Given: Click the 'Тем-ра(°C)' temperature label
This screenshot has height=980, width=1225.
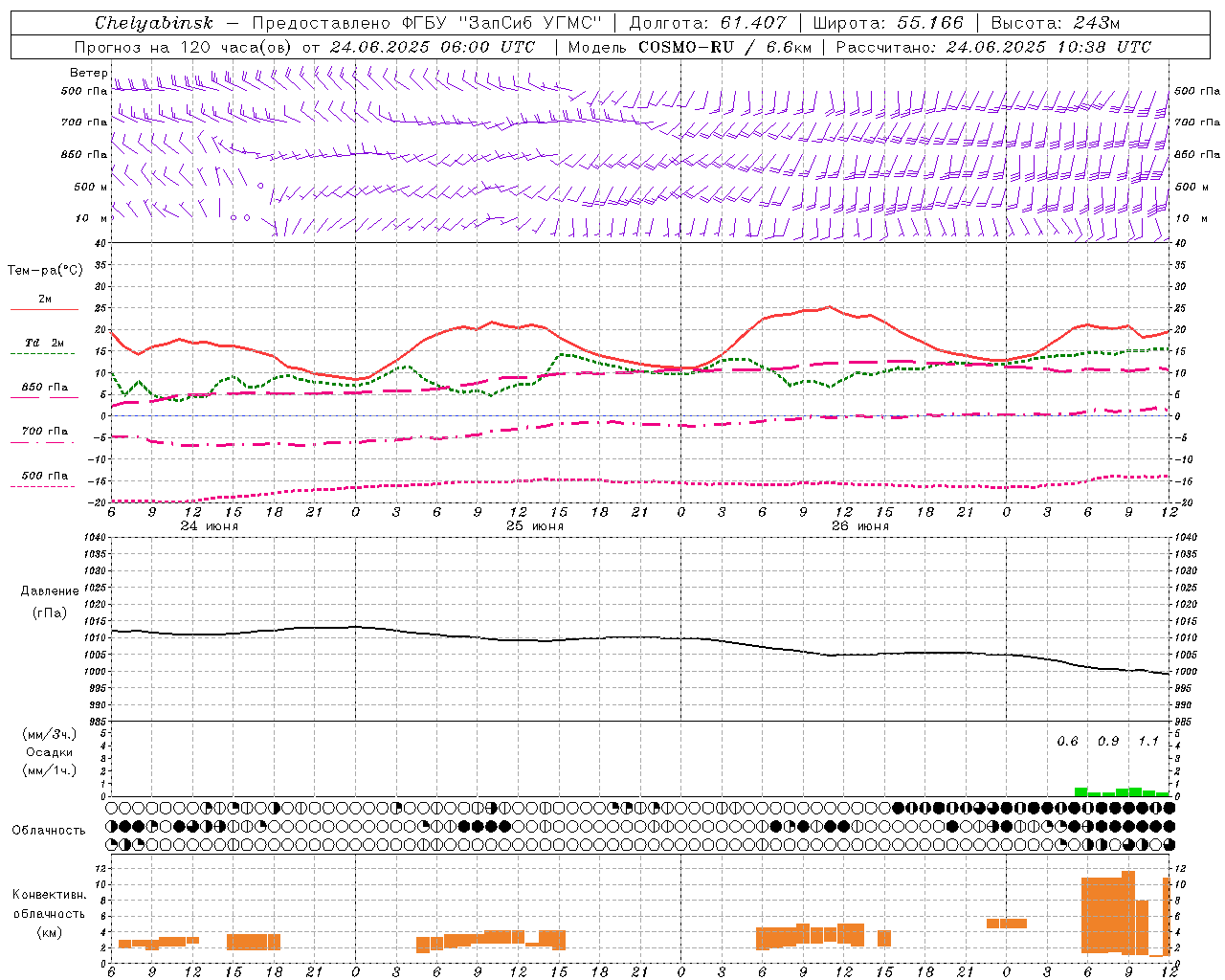Looking at the screenshot, I should (x=45, y=271).
